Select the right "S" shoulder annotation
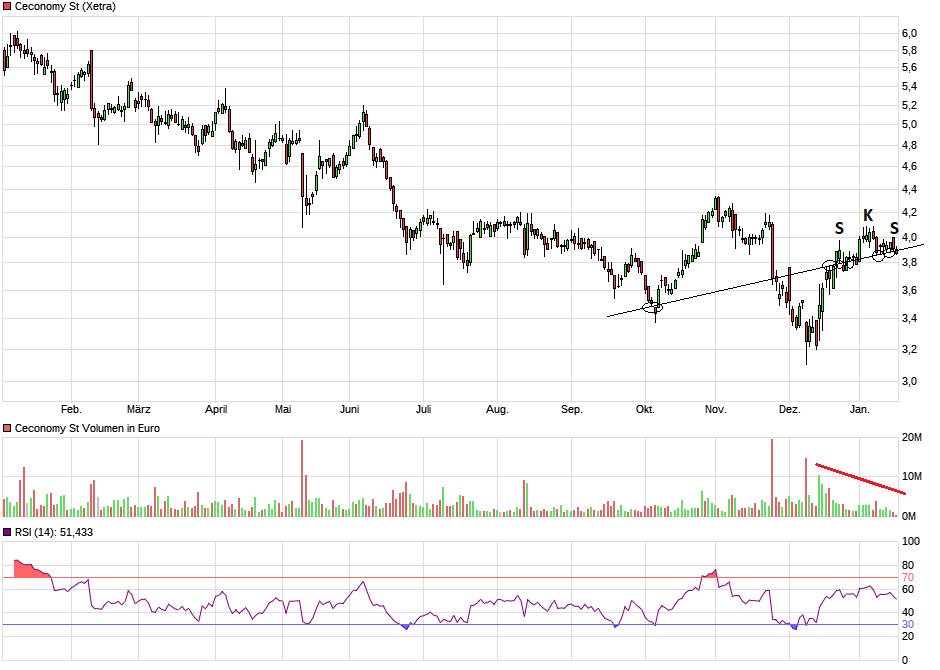The height and width of the screenshot is (670, 940). click(894, 229)
